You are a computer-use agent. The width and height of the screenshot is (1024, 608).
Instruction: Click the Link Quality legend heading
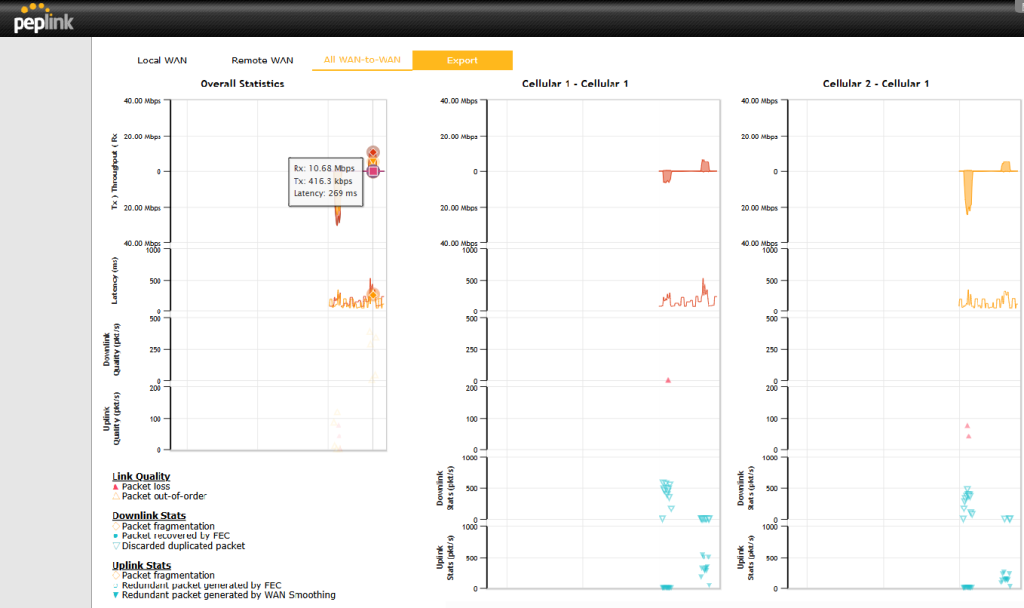coord(141,476)
